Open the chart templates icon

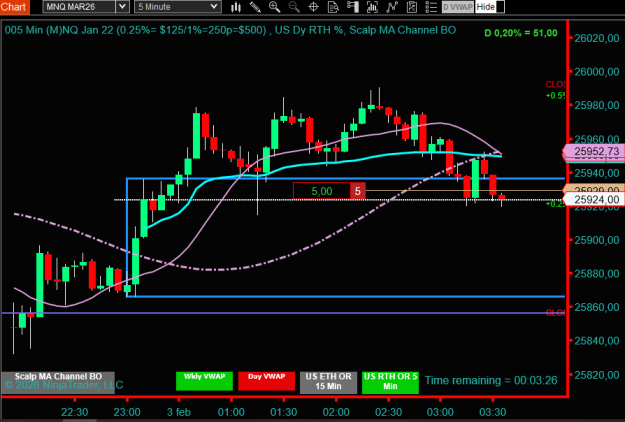(412, 7)
